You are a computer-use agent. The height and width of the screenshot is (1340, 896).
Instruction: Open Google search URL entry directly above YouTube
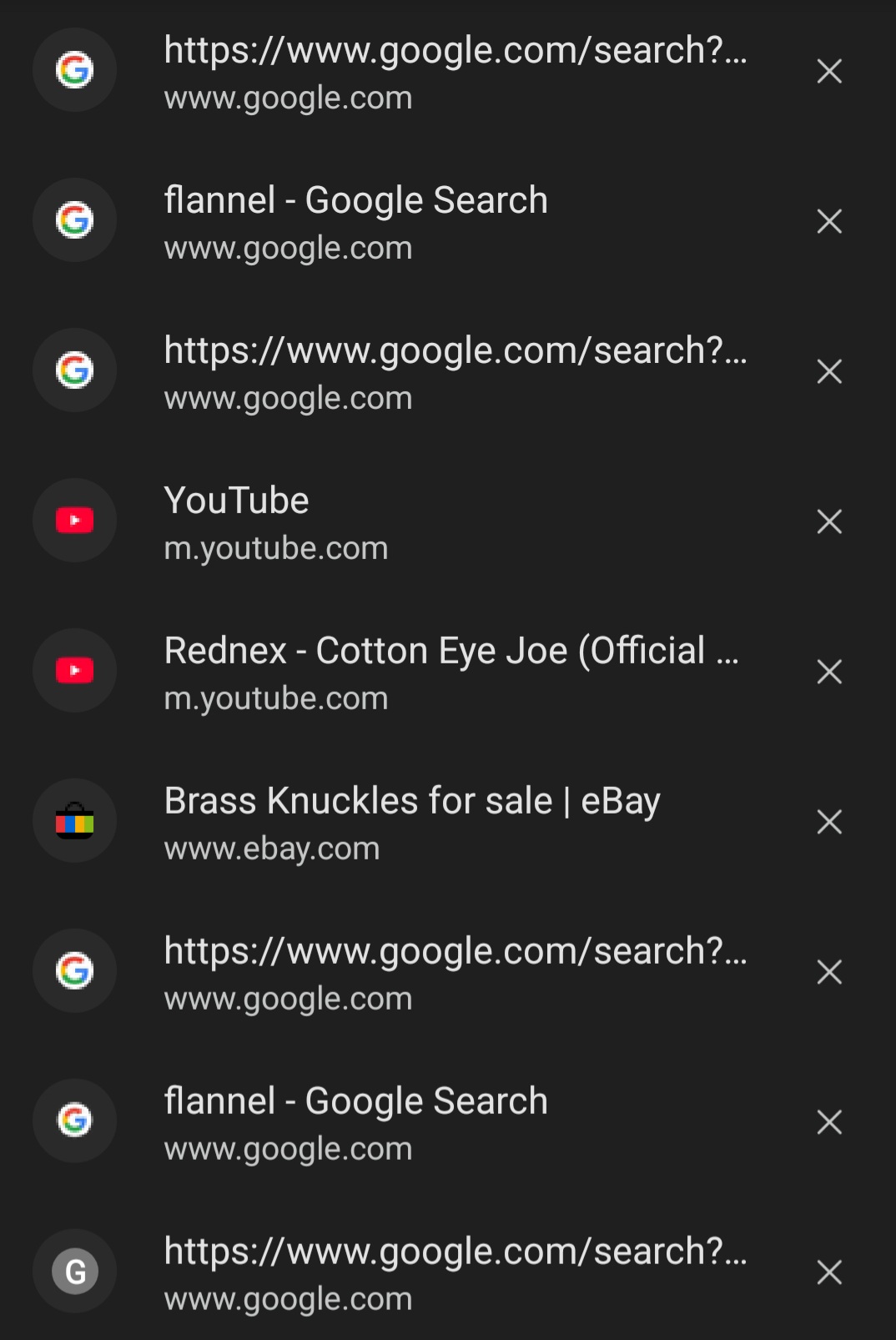pyautogui.click(x=455, y=351)
